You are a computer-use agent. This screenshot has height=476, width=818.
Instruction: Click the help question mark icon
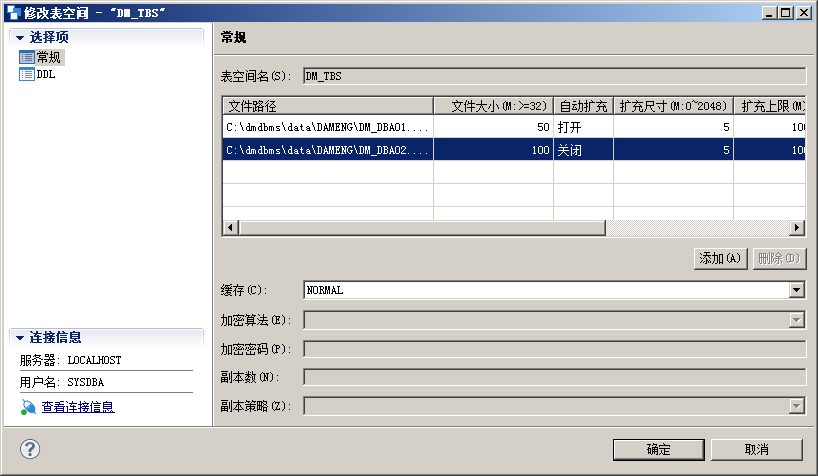pyautogui.click(x=30, y=449)
